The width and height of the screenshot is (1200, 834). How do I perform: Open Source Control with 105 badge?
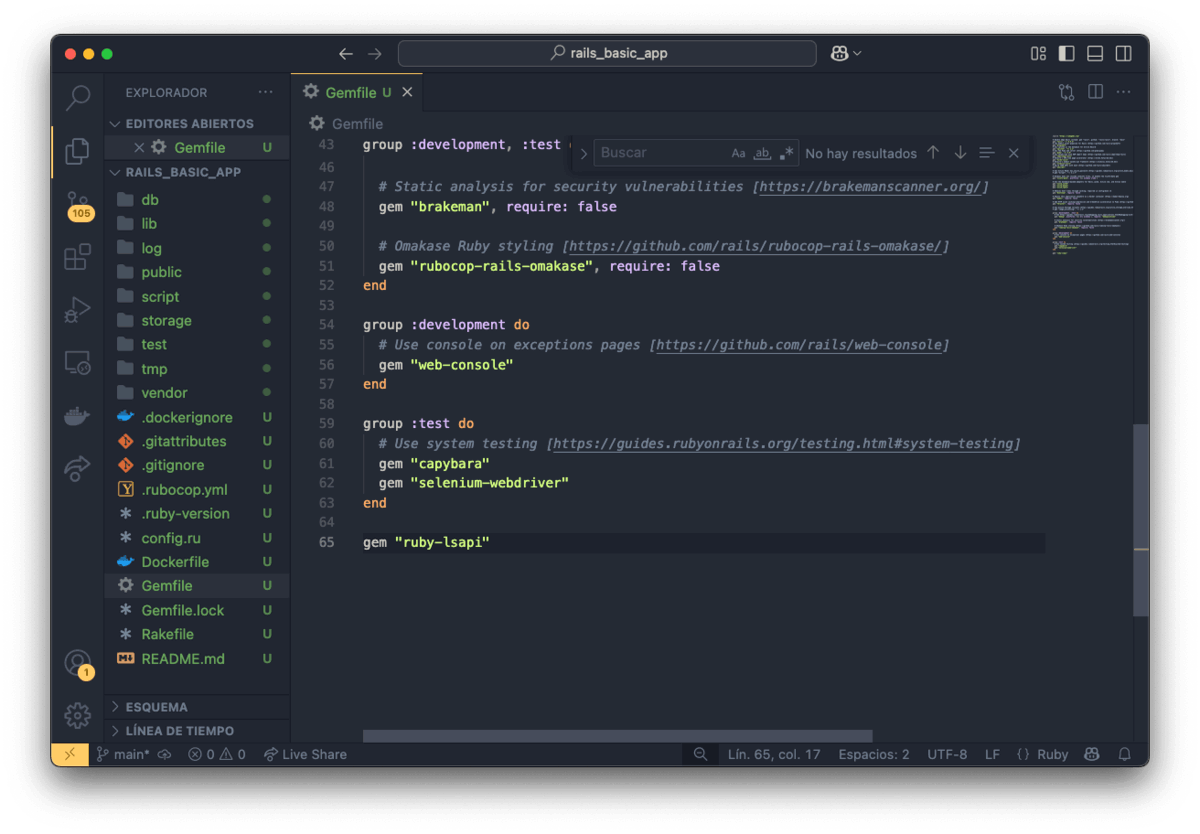tap(78, 205)
